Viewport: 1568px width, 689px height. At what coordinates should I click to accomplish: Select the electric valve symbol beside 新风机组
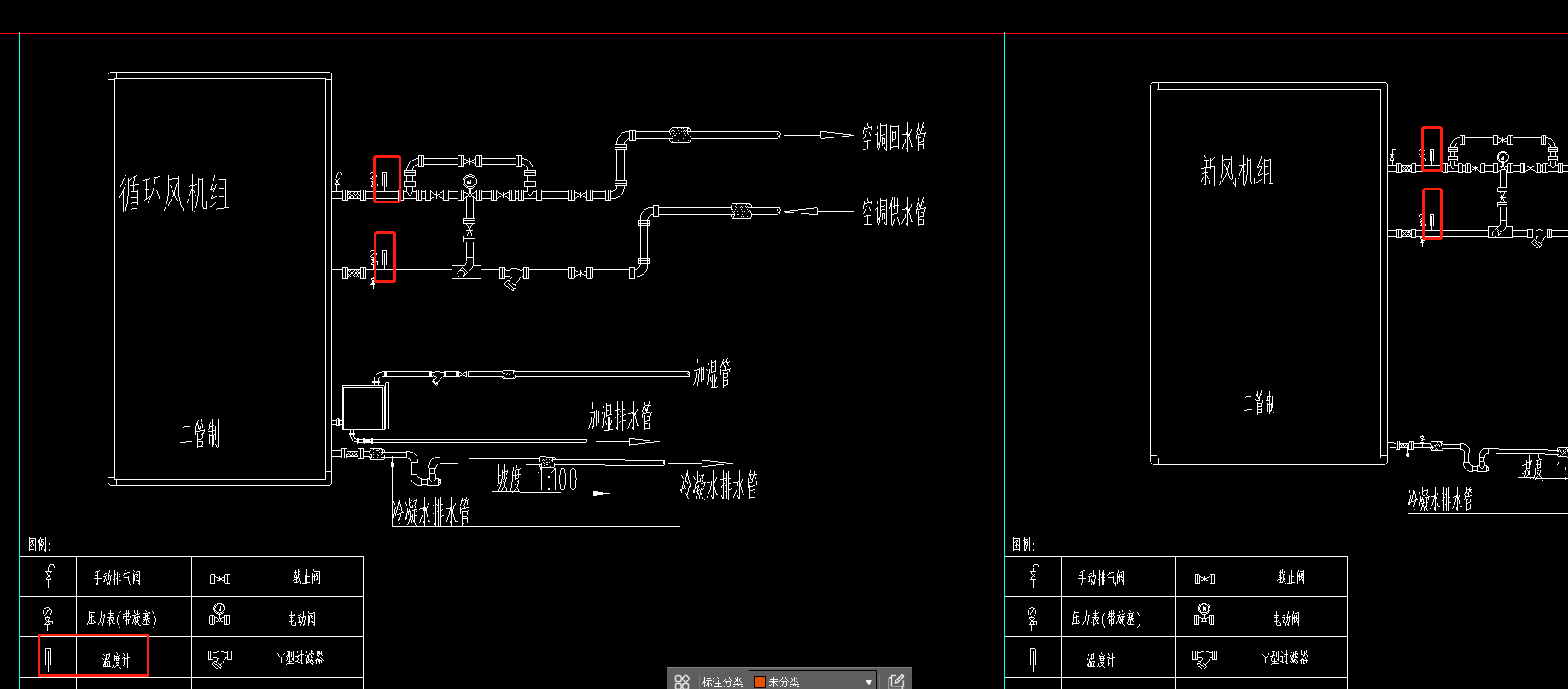click(x=1502, y=162)
